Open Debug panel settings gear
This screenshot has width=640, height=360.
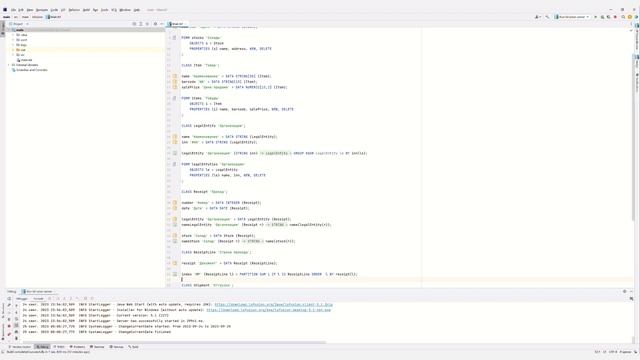pos(624,291)
